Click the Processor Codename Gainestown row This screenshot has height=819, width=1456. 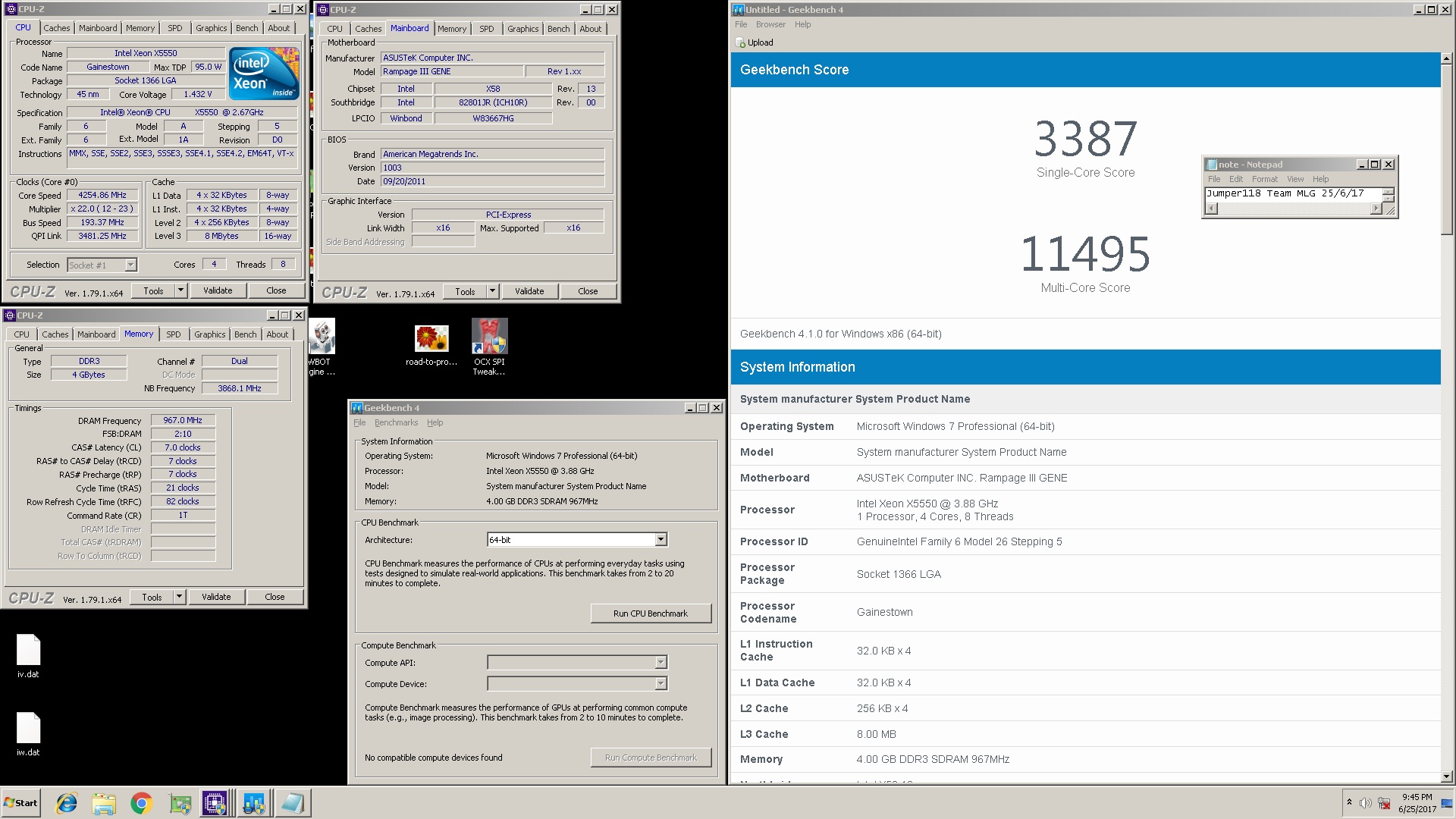[x=1085, y=612]
